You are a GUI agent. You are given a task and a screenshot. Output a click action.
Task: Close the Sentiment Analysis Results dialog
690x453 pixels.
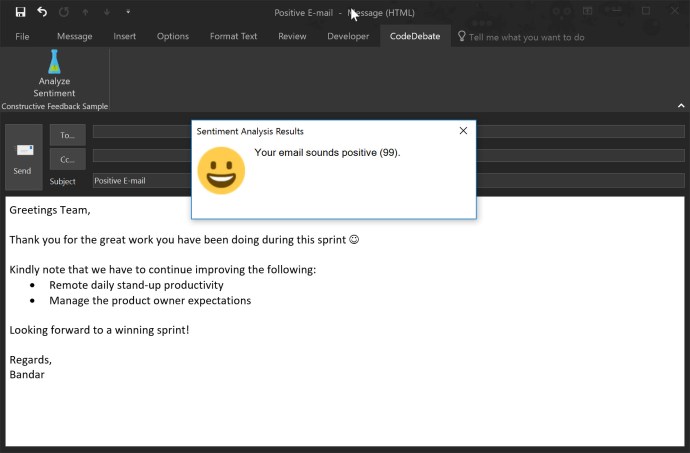(x=463, y=131)
